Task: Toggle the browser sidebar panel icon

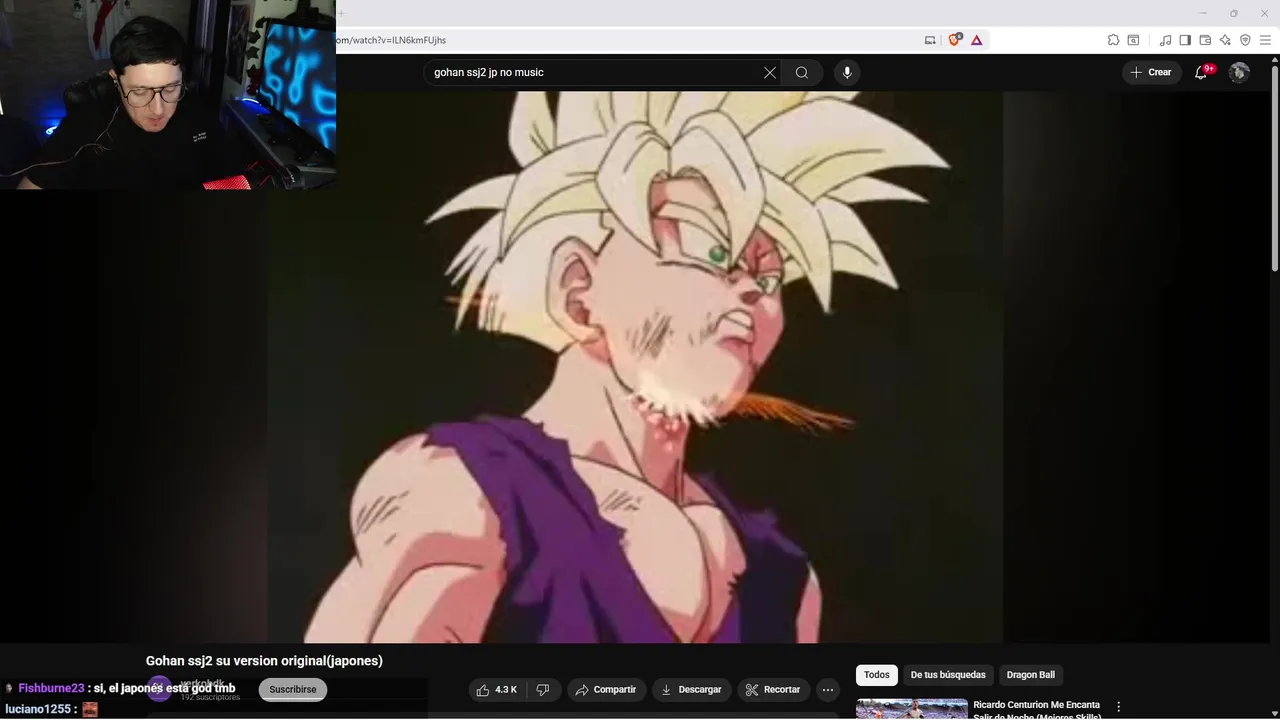Action: point(1185,40)
